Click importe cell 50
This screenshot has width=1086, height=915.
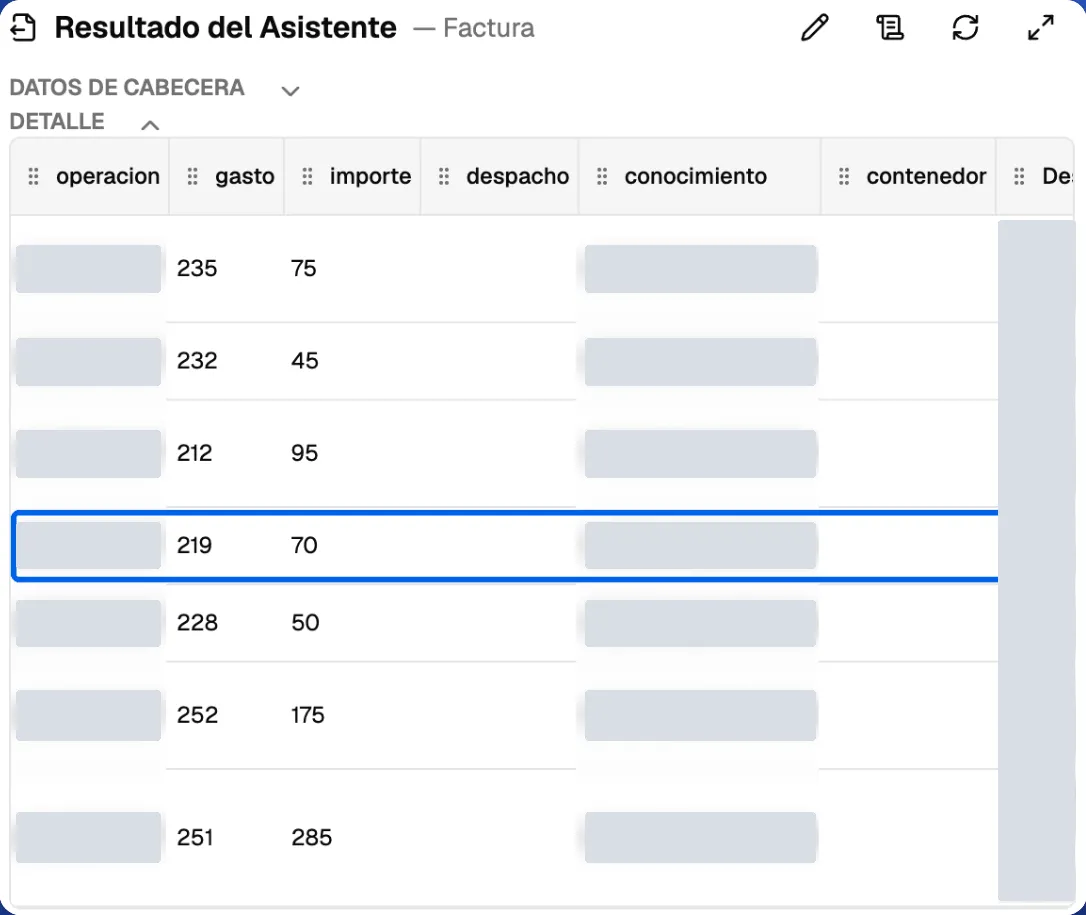point(305,623)
